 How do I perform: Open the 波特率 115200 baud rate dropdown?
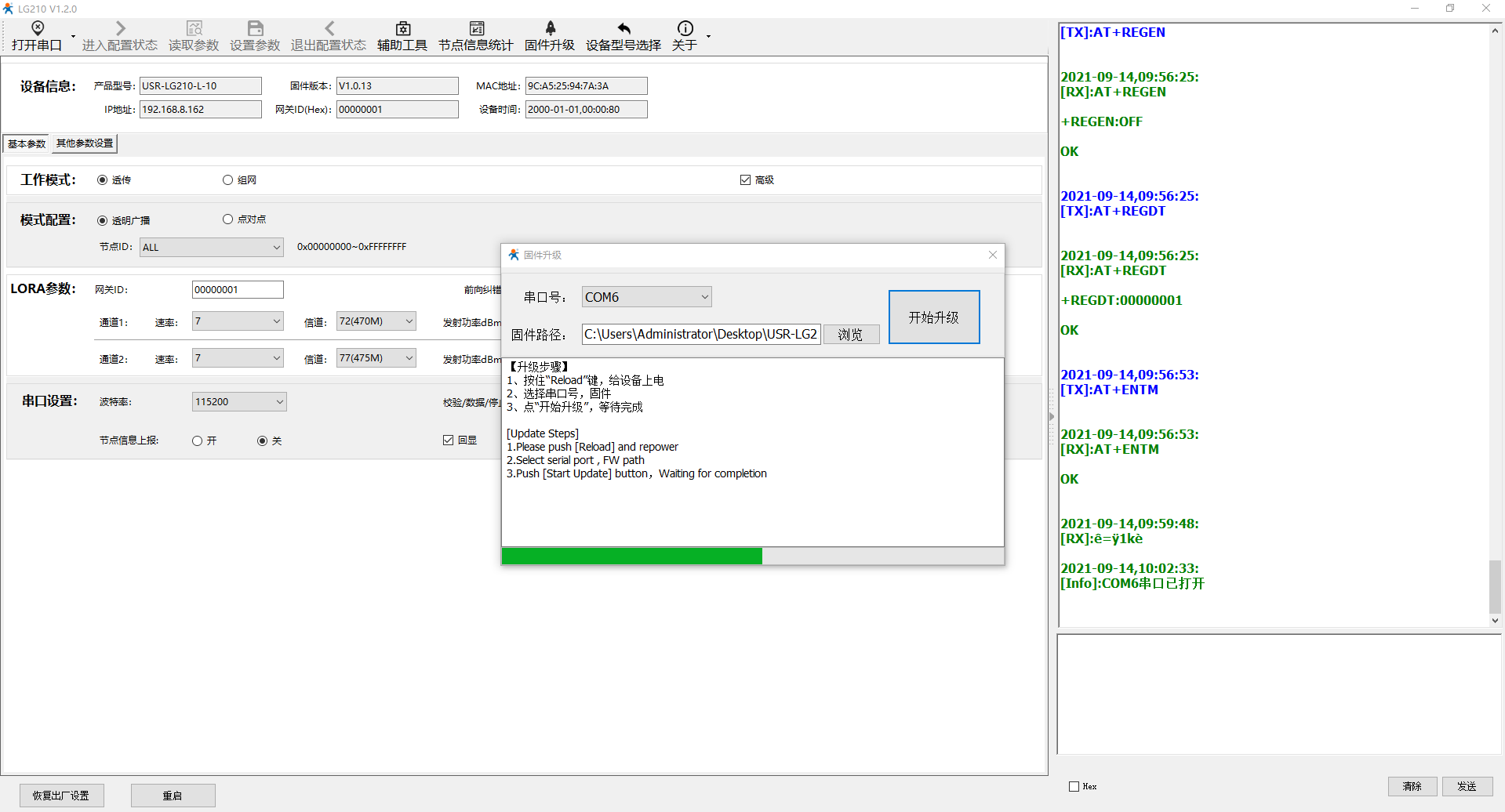(279, 402)
